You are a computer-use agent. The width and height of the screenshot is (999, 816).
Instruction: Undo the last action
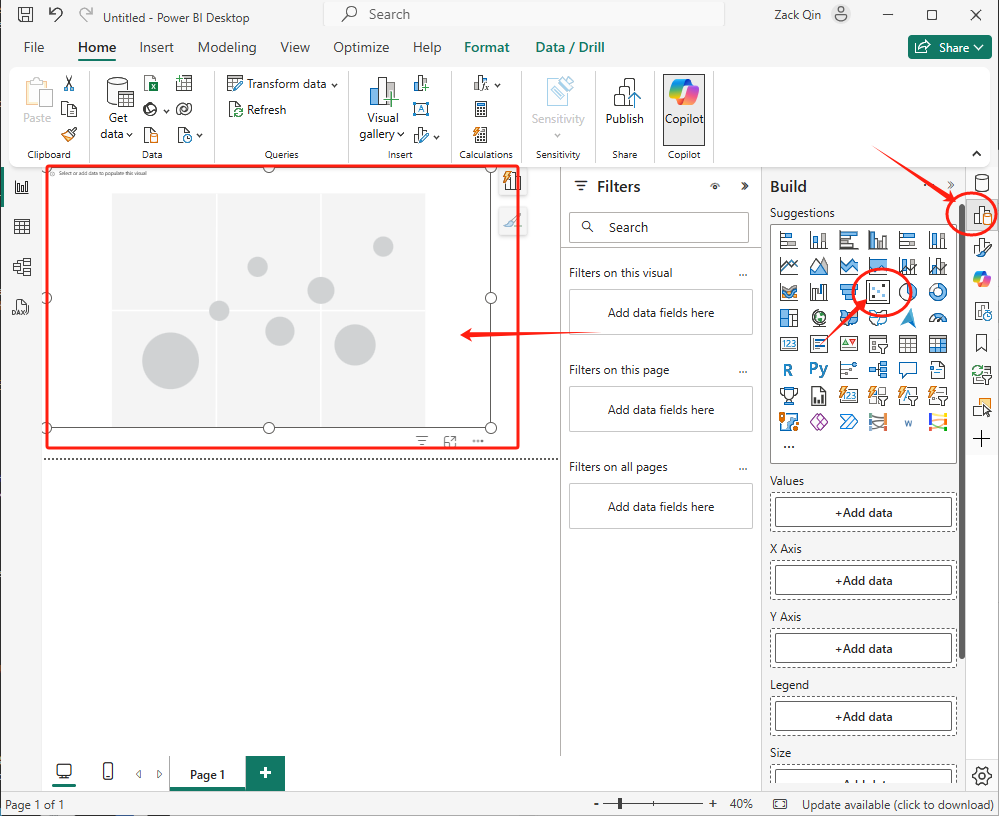[x=56, y=15]
